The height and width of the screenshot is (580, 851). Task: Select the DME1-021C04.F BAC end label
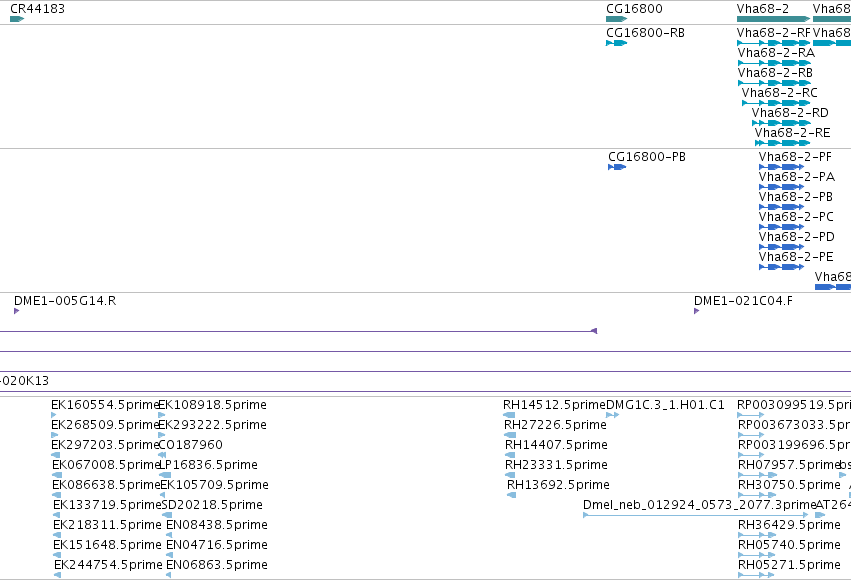pos(743,301)
